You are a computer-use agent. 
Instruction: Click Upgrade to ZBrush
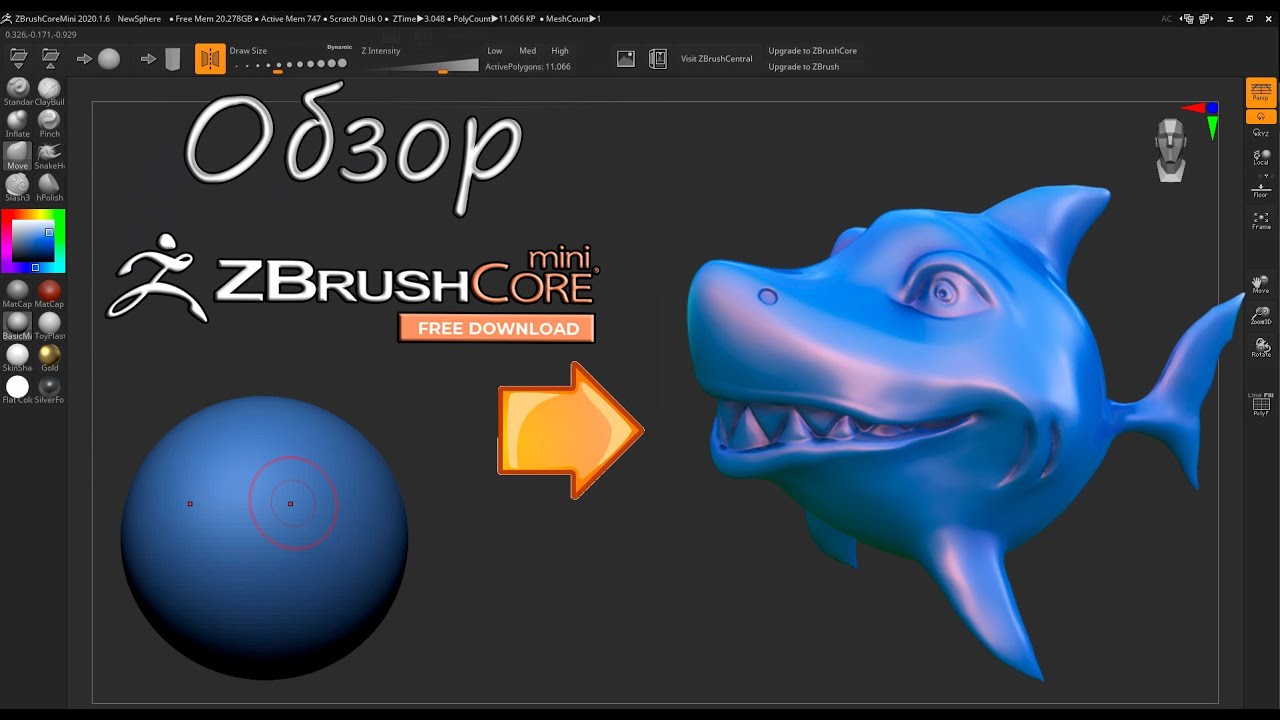[x=803, y=67]
